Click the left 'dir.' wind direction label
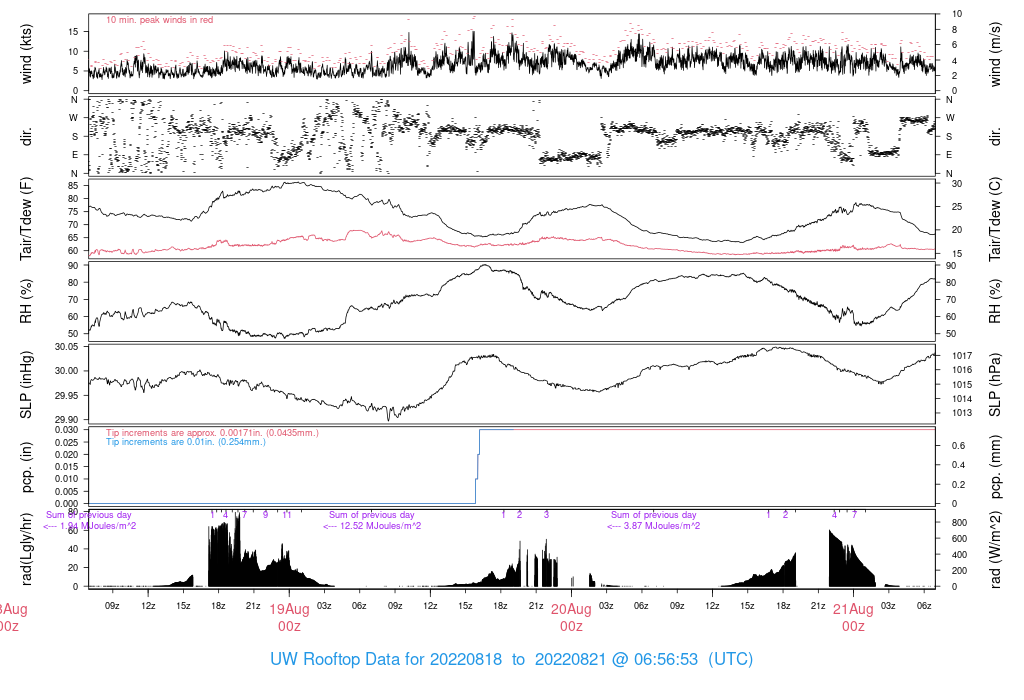This screenshot has width=1024, height=700. coord(26,136)
